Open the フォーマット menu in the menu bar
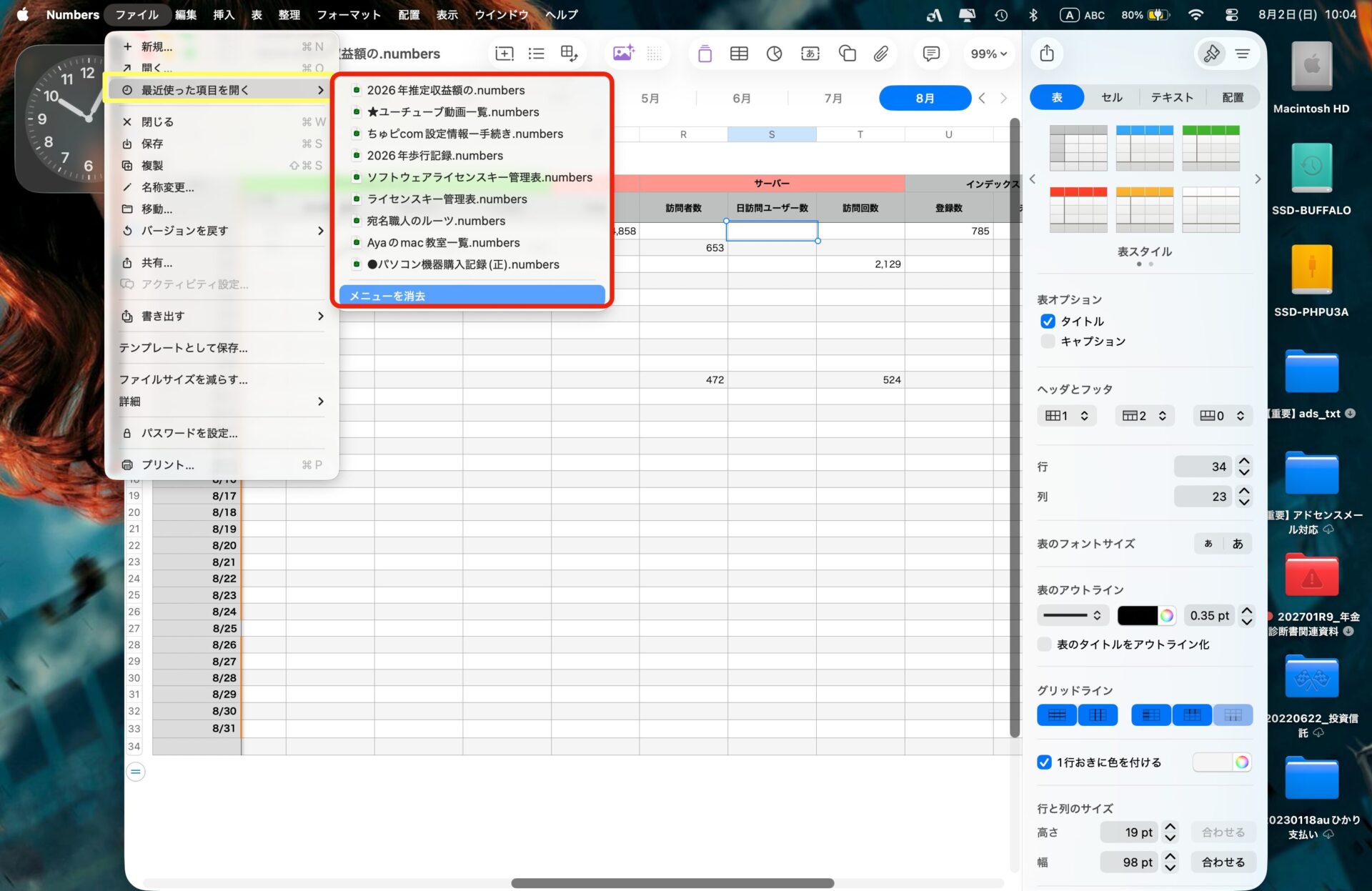This screenshot has height=891, width=1372. pyautogui.click(x=349, y=14)
